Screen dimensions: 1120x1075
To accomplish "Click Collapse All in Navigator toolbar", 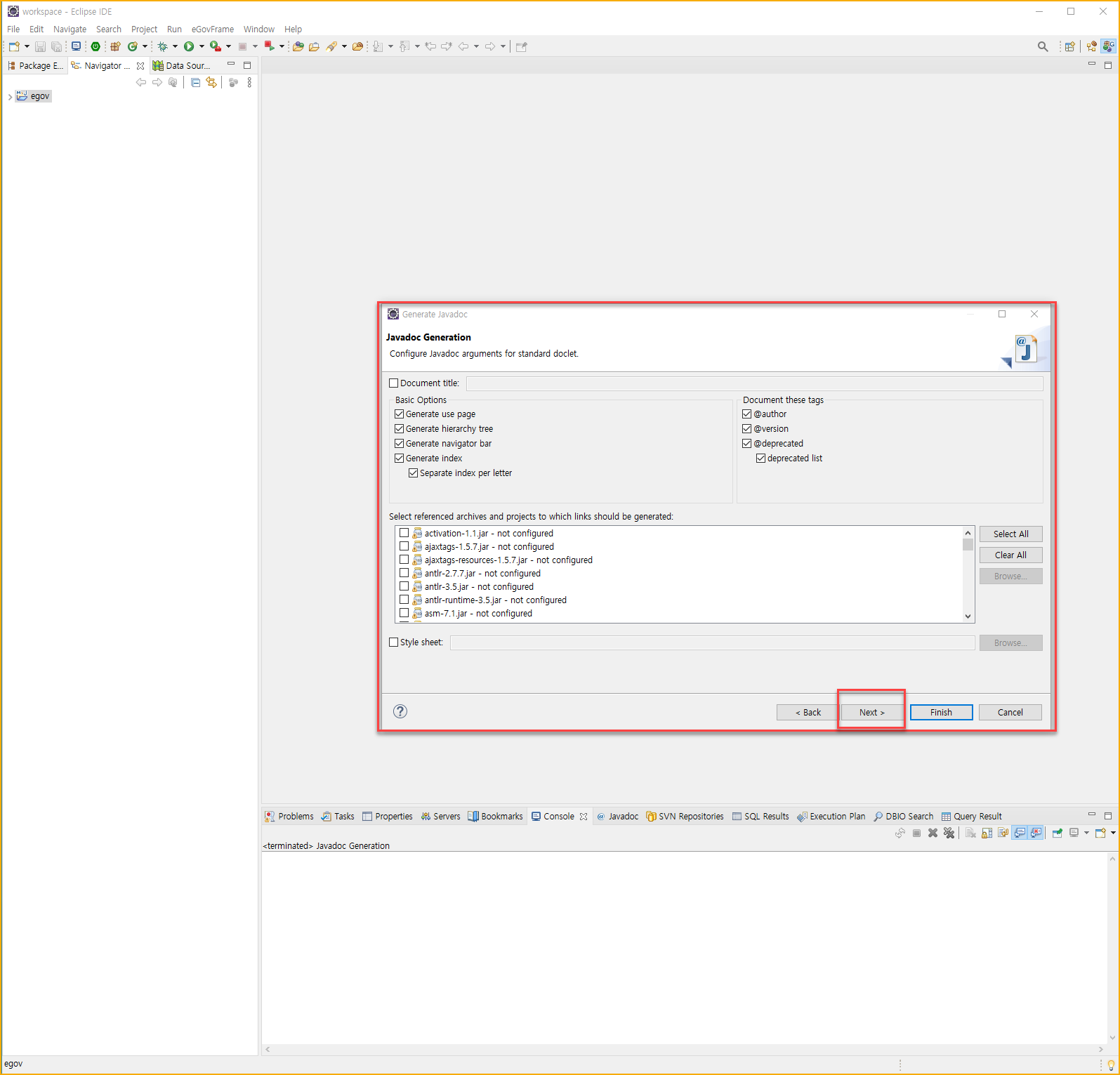I will pyautogui.click(x=195, y=82).
